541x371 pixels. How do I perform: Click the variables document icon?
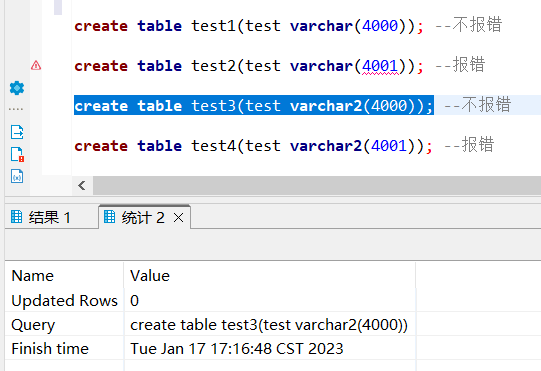tap(17, 176)
